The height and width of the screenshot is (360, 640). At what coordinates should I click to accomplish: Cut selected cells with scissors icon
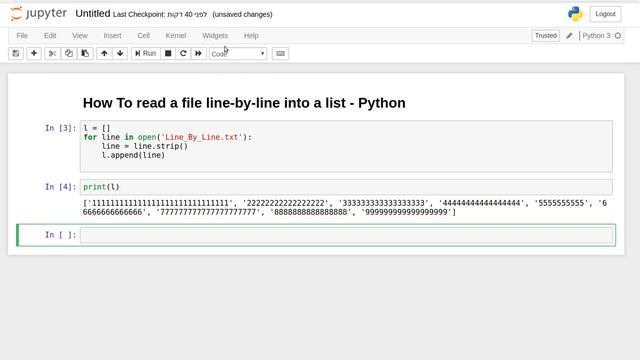(52, 53)
